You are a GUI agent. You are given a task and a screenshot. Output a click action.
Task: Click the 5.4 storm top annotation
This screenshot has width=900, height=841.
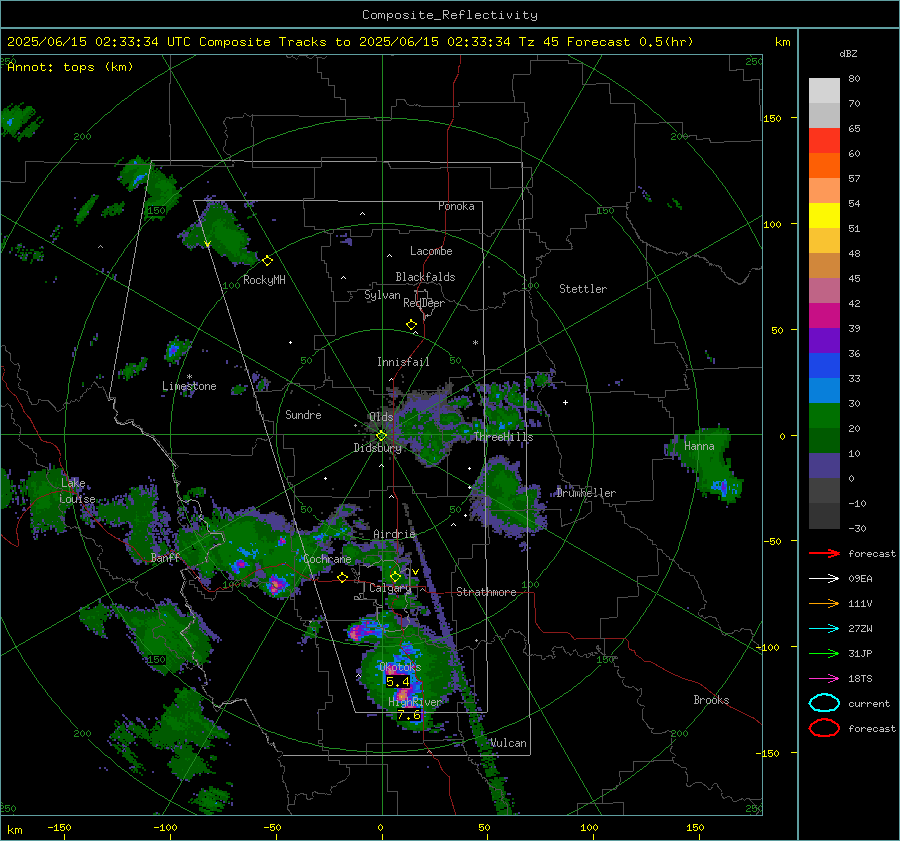tap(398, 681)
